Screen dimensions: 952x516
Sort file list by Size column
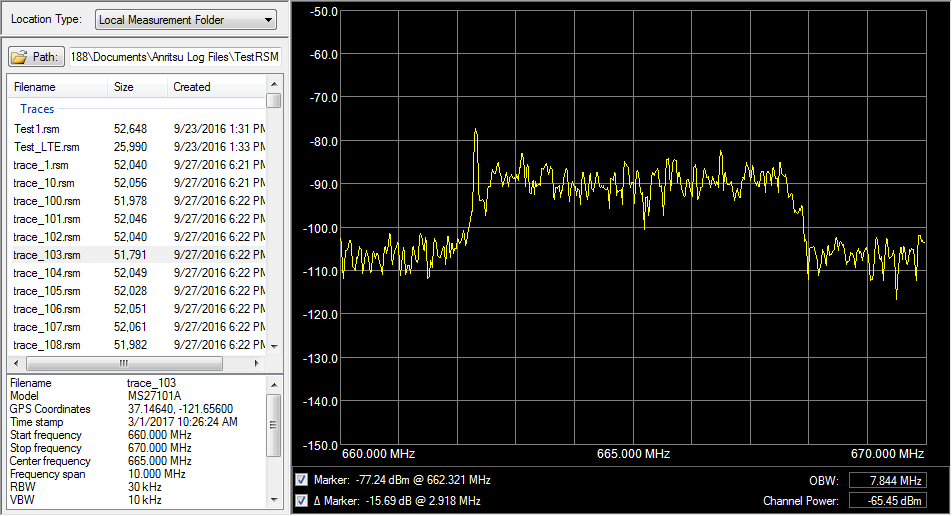pos(136,87)
